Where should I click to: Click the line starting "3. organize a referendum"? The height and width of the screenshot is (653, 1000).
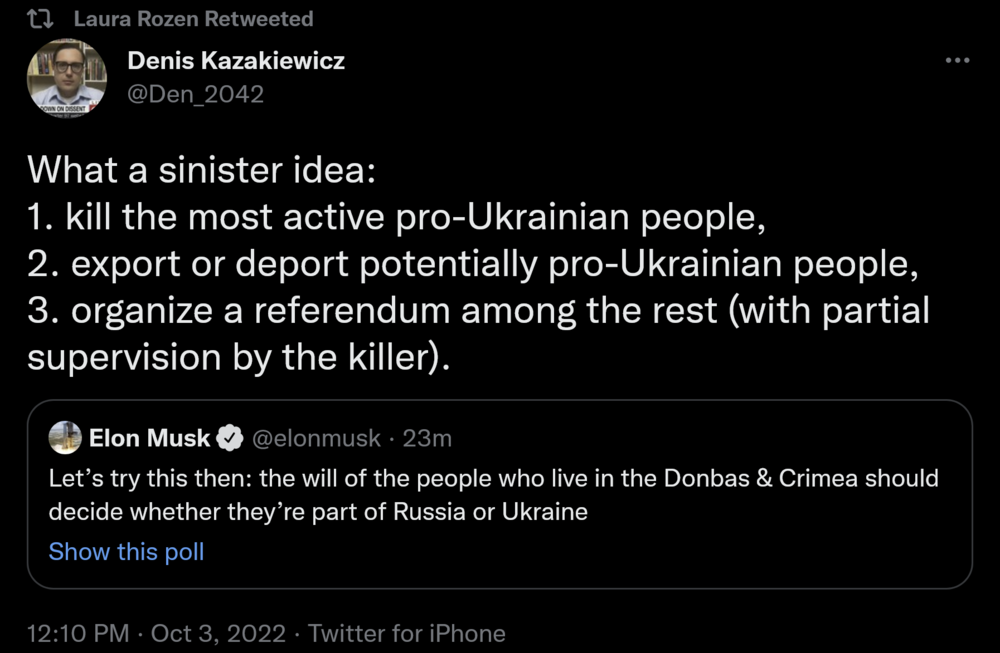click(x=478, y=310)
